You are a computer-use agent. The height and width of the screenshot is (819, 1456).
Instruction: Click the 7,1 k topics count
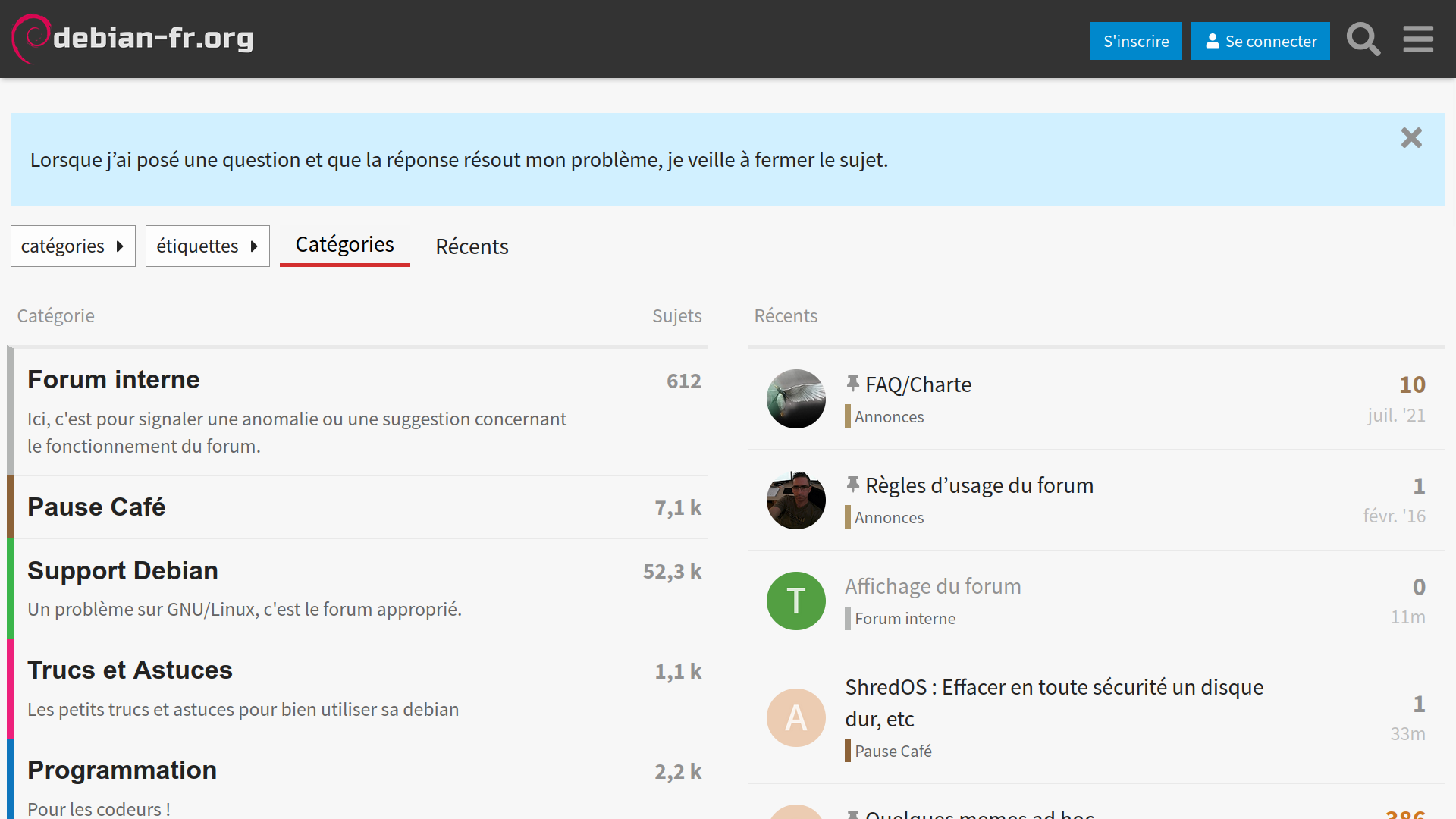(x=678, y=507)
